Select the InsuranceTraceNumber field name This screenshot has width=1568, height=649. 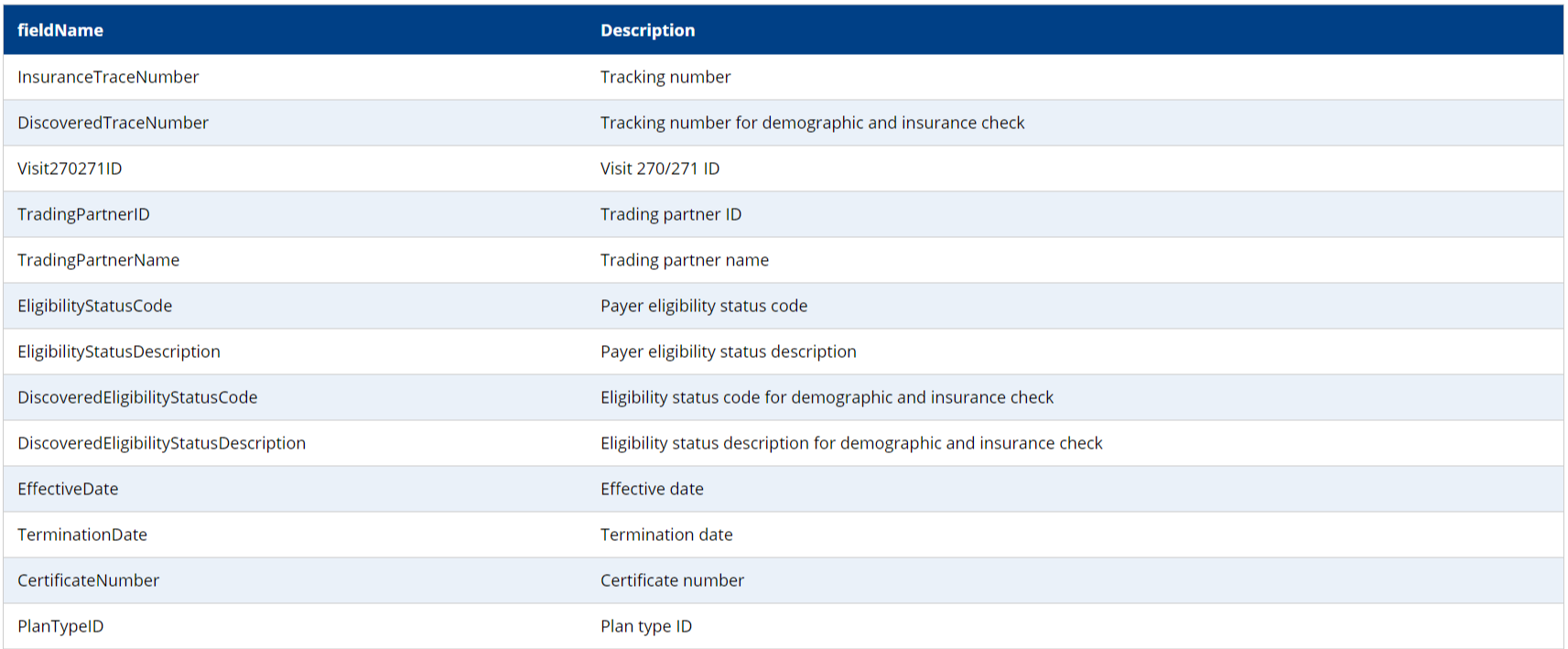[x=108, y=77]
